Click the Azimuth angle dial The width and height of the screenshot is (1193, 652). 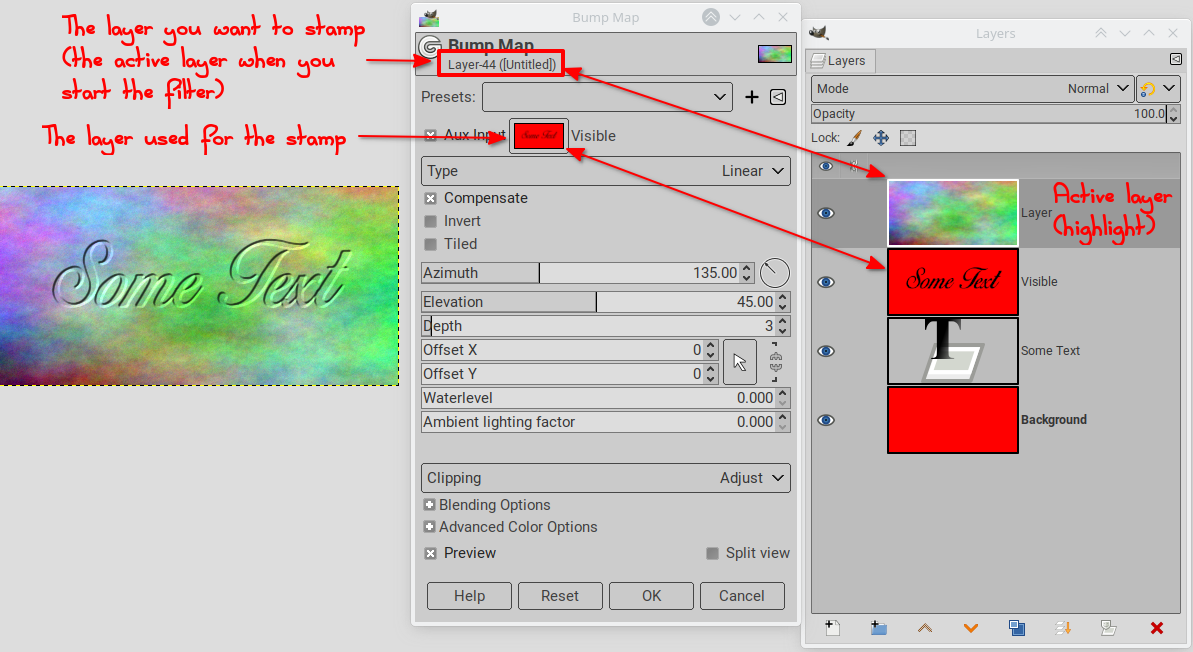click(x=775, y=273)
